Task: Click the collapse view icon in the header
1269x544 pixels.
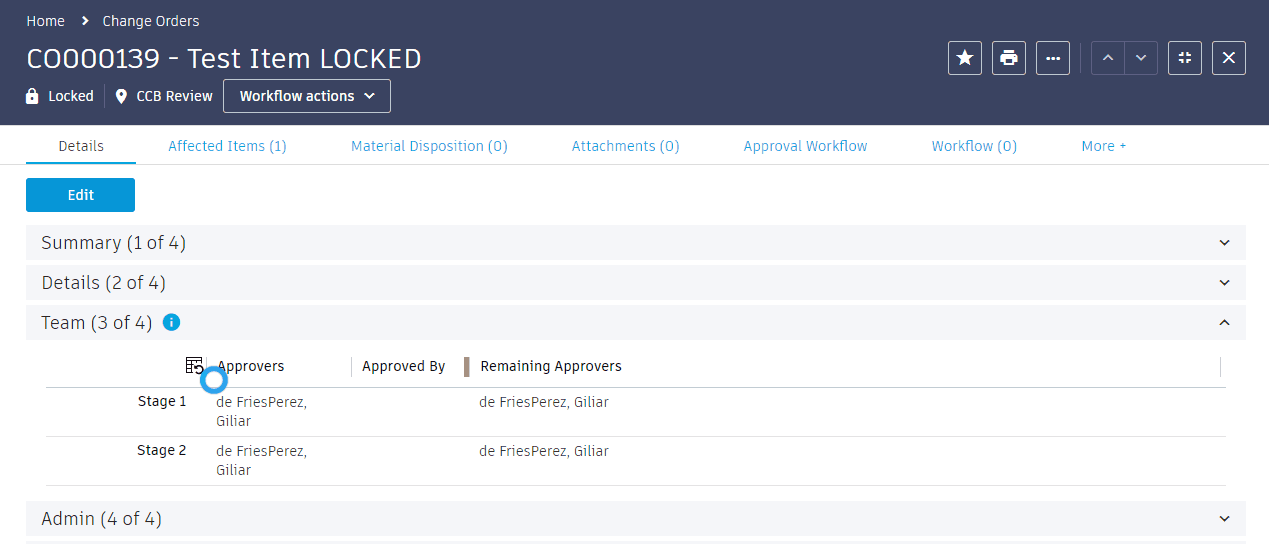Action: (x=1185, y=58)
